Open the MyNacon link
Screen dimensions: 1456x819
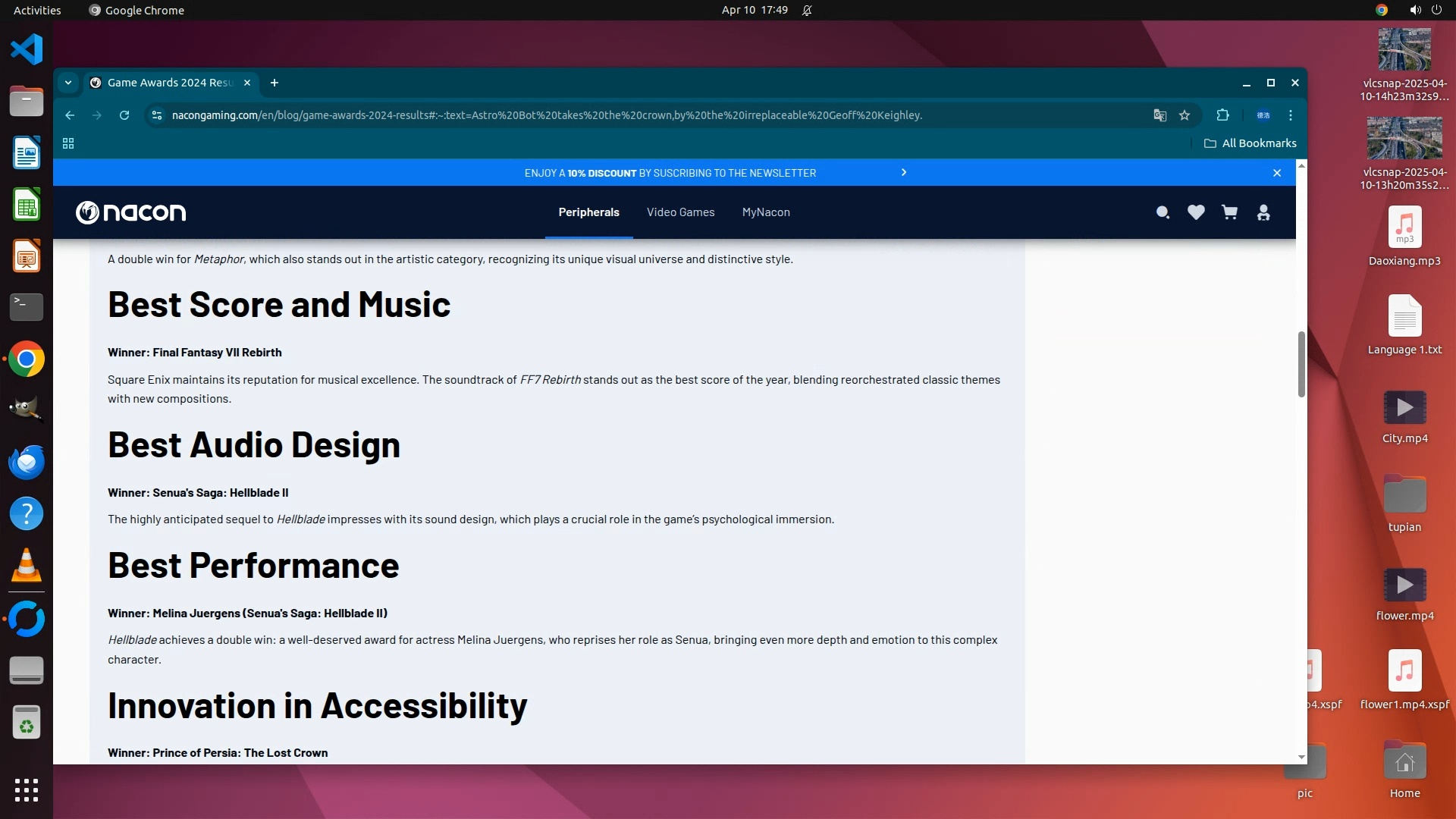766,212
